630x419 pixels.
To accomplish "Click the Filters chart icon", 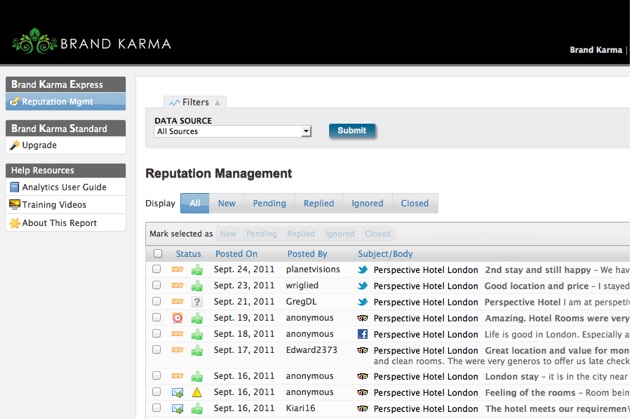I will pos(174,102).
